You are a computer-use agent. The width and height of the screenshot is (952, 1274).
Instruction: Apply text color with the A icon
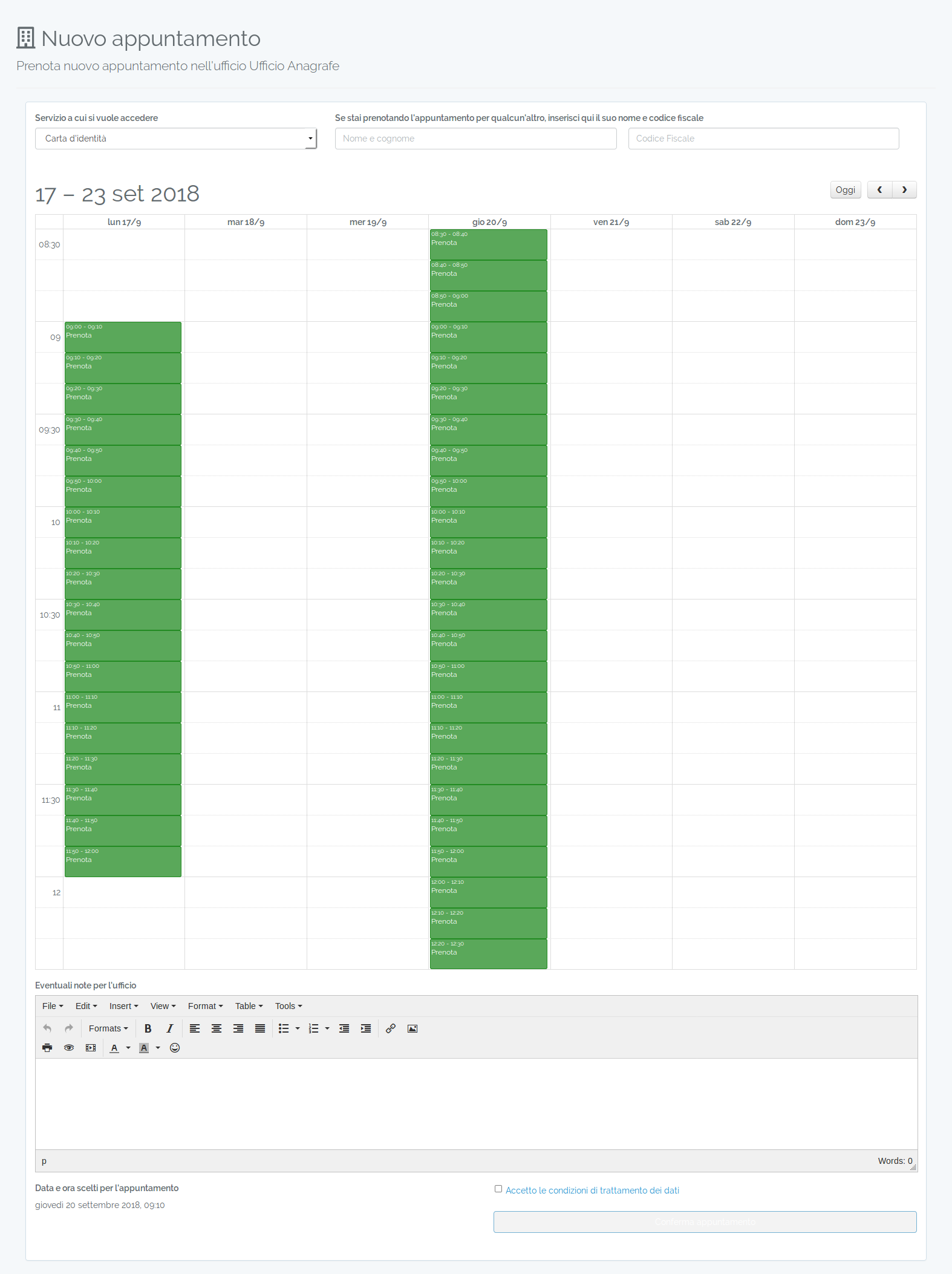click(x=114, y=1048)
